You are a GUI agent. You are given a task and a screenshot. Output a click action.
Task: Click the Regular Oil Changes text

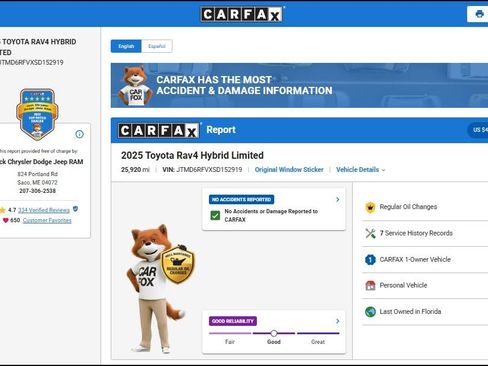[x=408, y=207]
